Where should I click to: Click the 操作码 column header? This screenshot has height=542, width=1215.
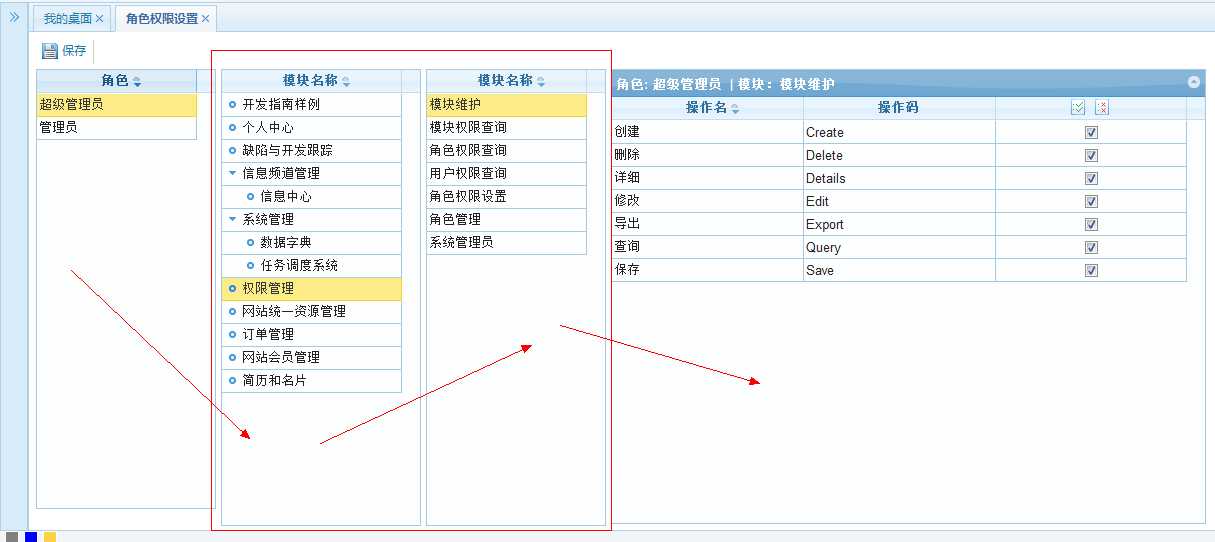[899, 108]
